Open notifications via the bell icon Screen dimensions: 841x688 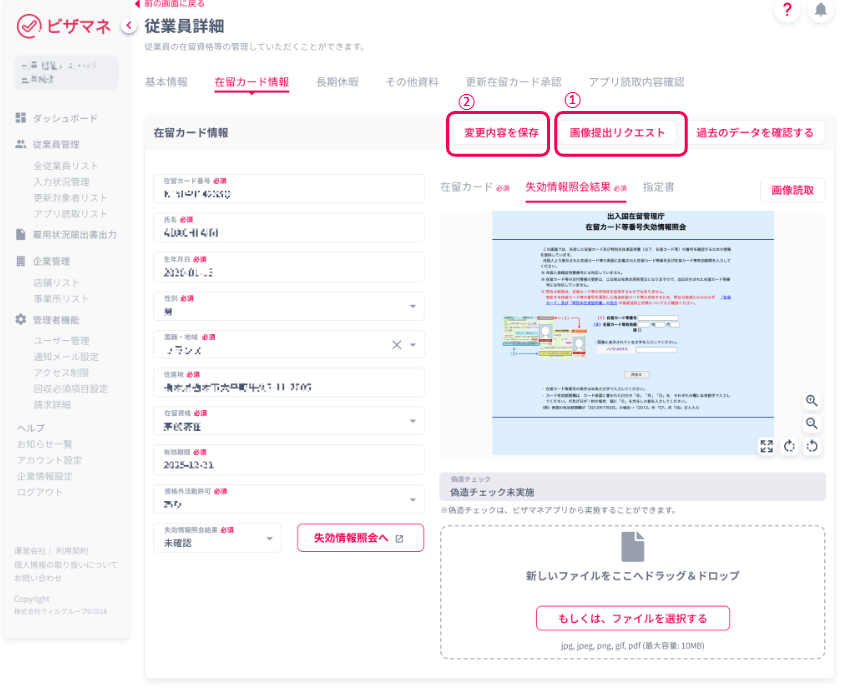[820, 10]
